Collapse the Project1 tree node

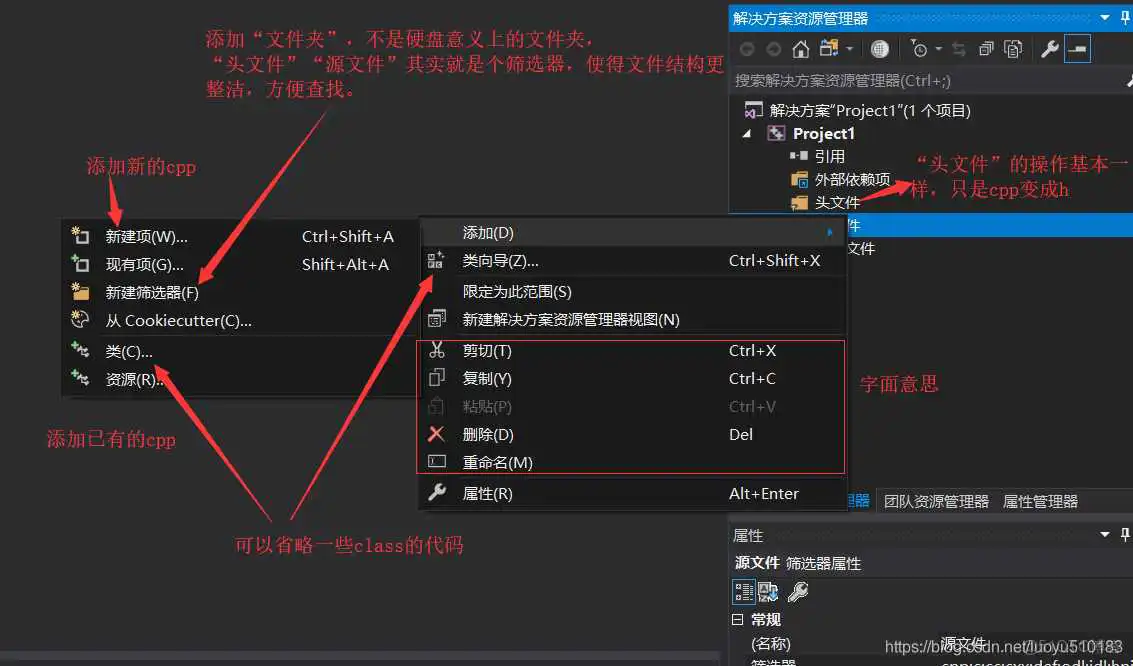click(746, 133)
